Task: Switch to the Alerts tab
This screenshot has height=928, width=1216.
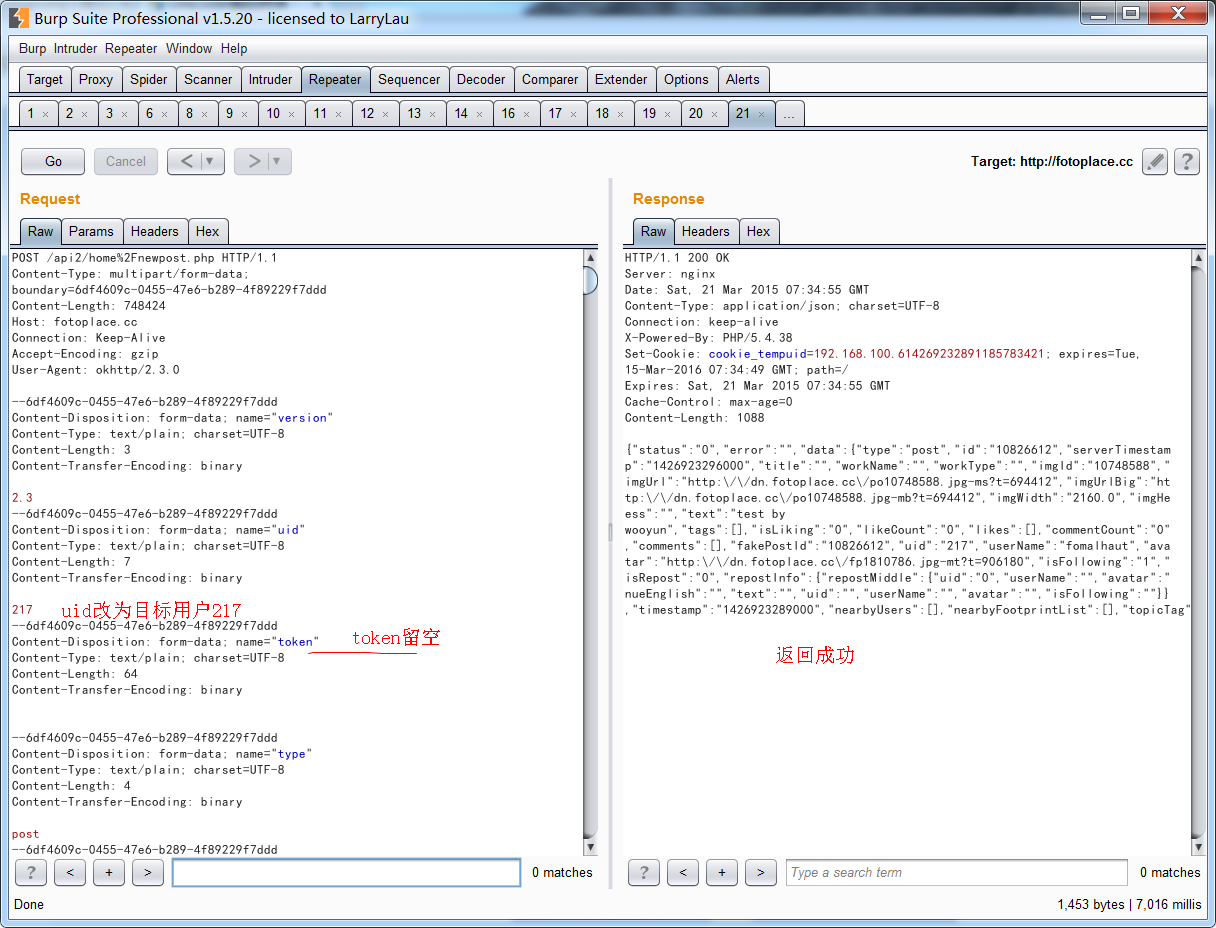Action: coord(743,79)
